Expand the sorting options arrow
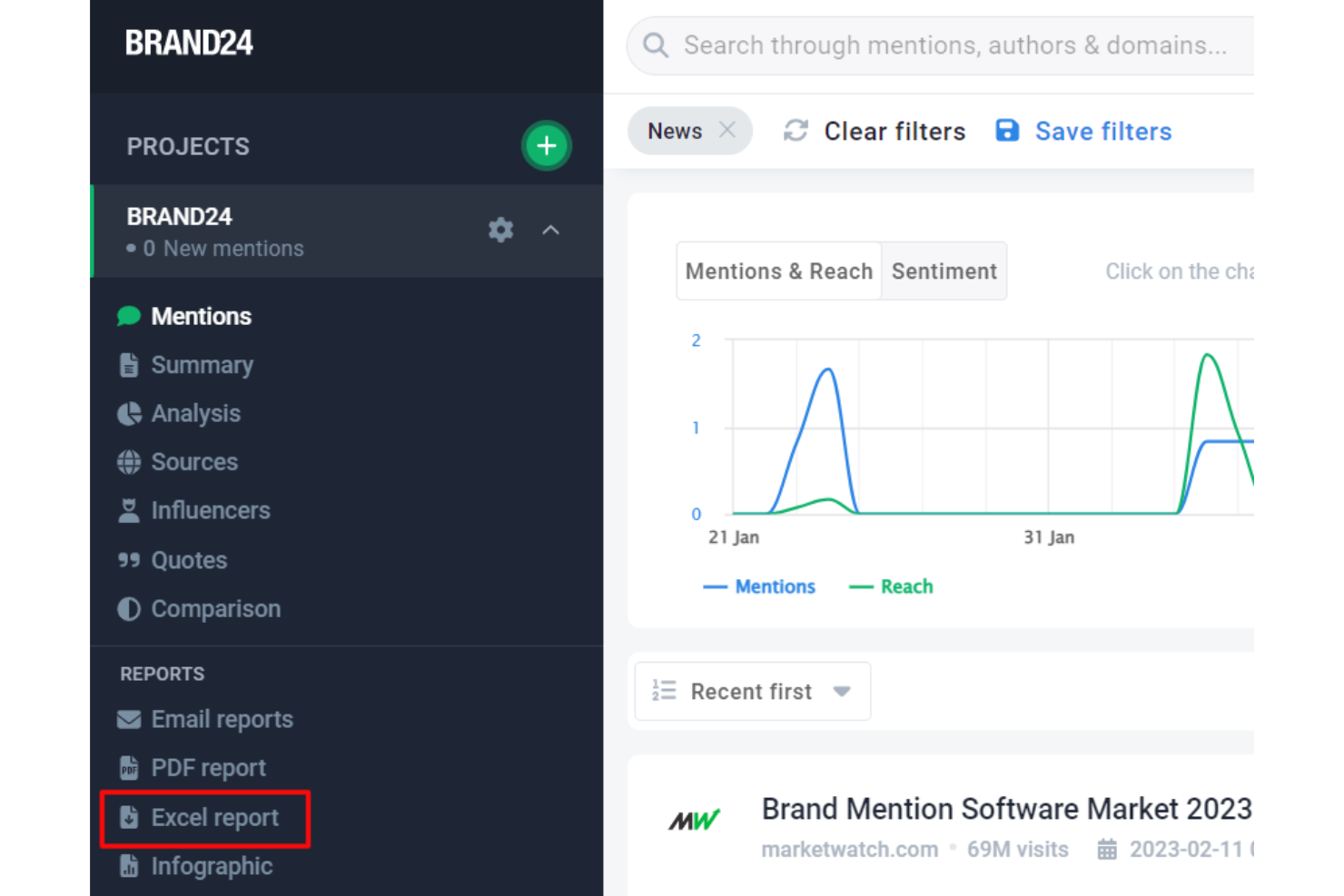 pyautogui.click(x=840, y=691)
